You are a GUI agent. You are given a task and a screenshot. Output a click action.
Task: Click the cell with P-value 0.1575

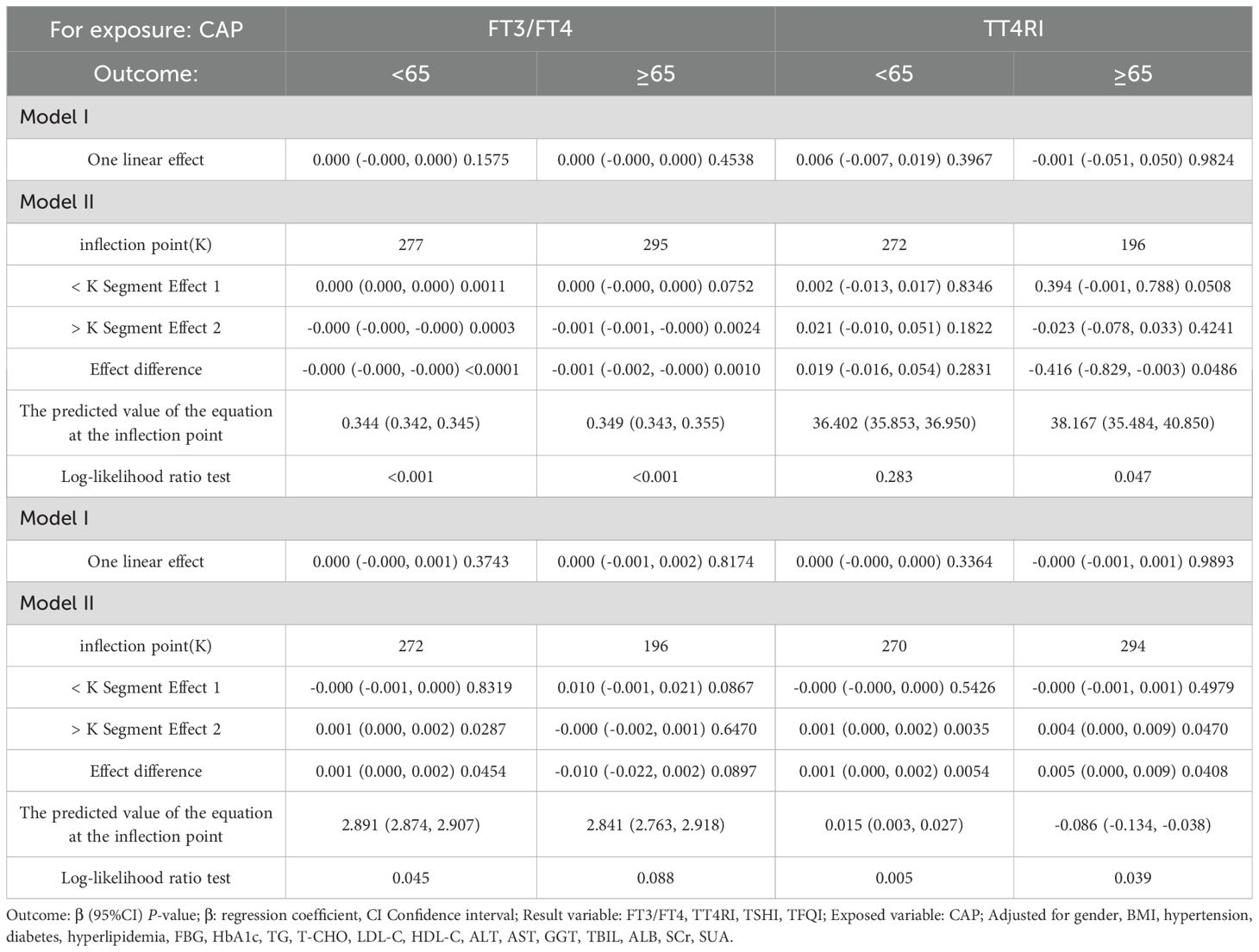point(410,160)
